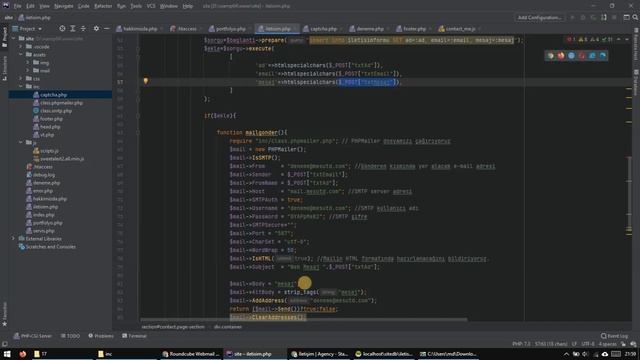Viewport: 640px width, 360px height.
Task: Expand the img folder
Action: 28,62
